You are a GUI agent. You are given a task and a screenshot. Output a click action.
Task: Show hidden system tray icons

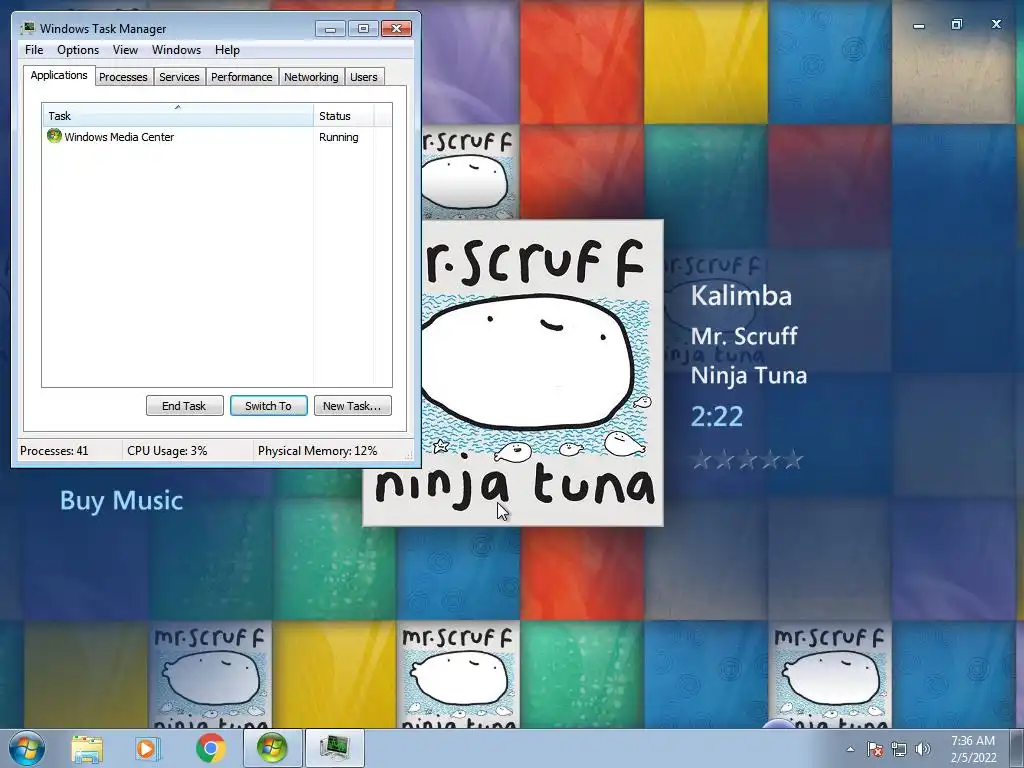[850, 749]
